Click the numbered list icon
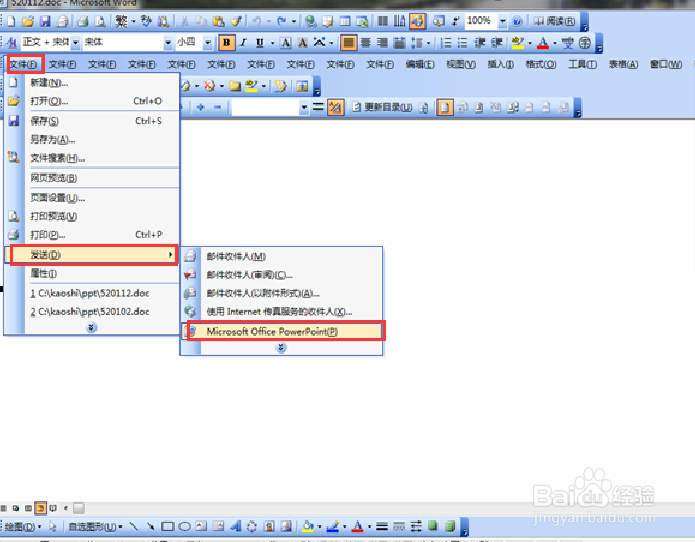The height and width of the screenshot is (542, 695). pos(446,43)
